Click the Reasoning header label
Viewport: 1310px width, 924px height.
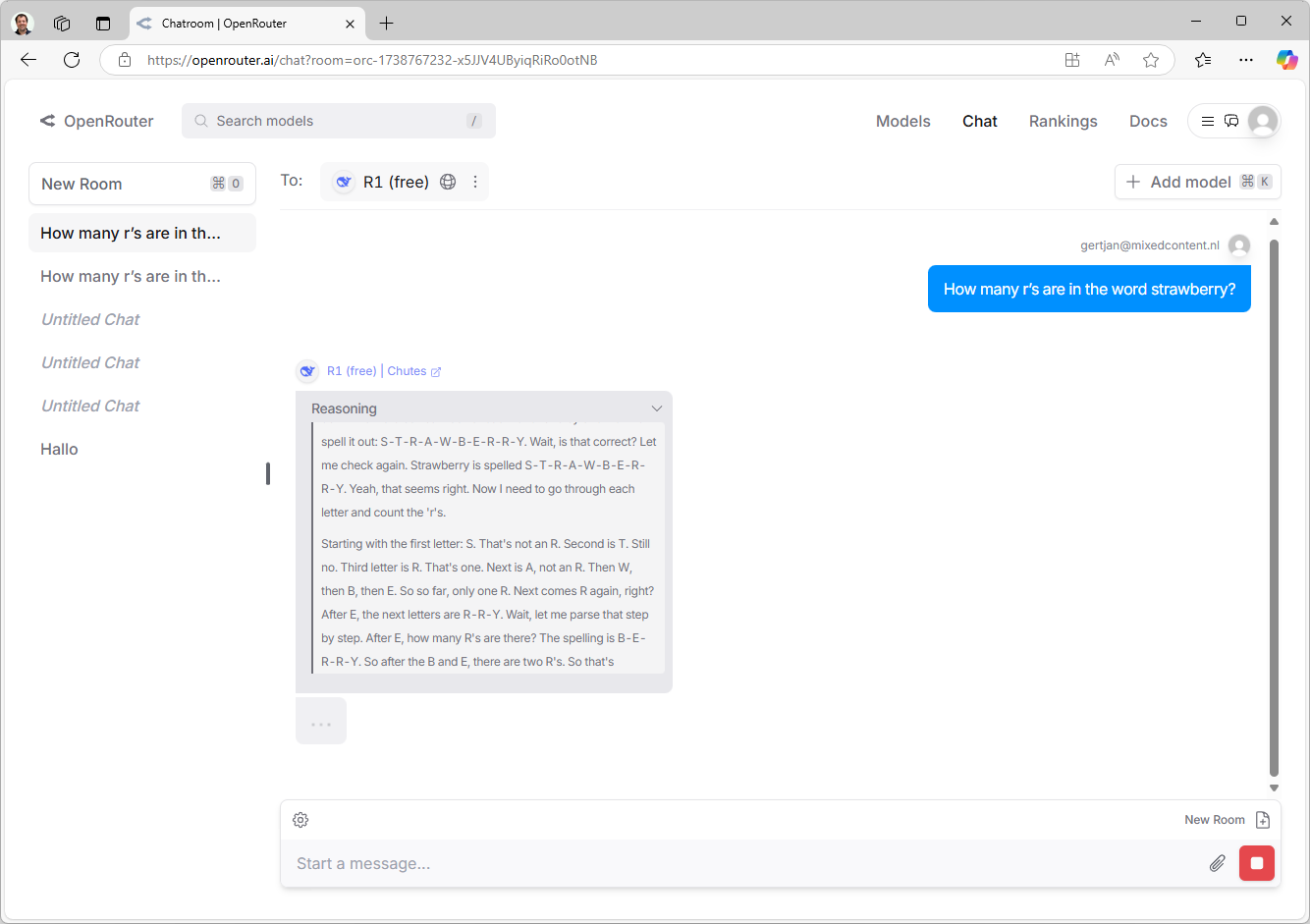[344, 408]
